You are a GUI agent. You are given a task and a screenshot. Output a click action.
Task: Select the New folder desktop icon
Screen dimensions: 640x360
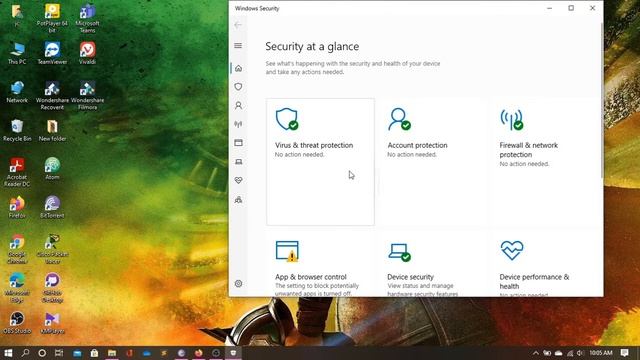point(52,130)
